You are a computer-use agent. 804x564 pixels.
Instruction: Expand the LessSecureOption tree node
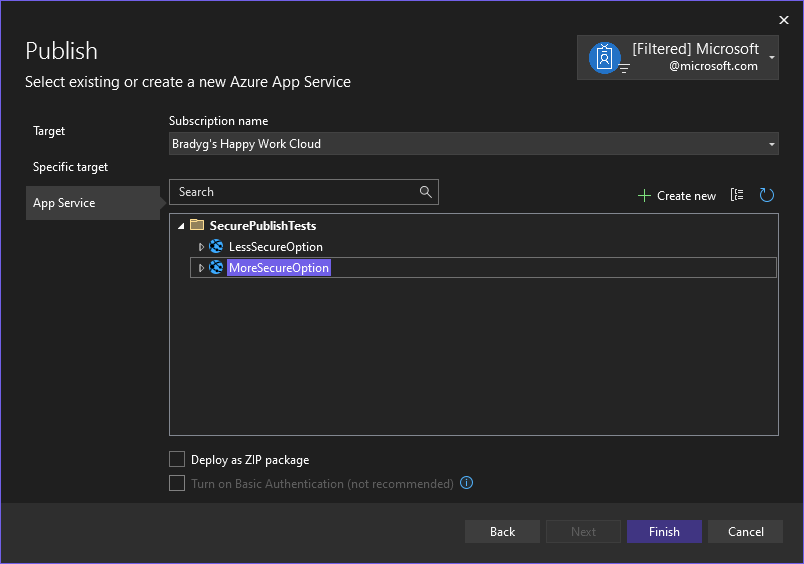[201, 247]
